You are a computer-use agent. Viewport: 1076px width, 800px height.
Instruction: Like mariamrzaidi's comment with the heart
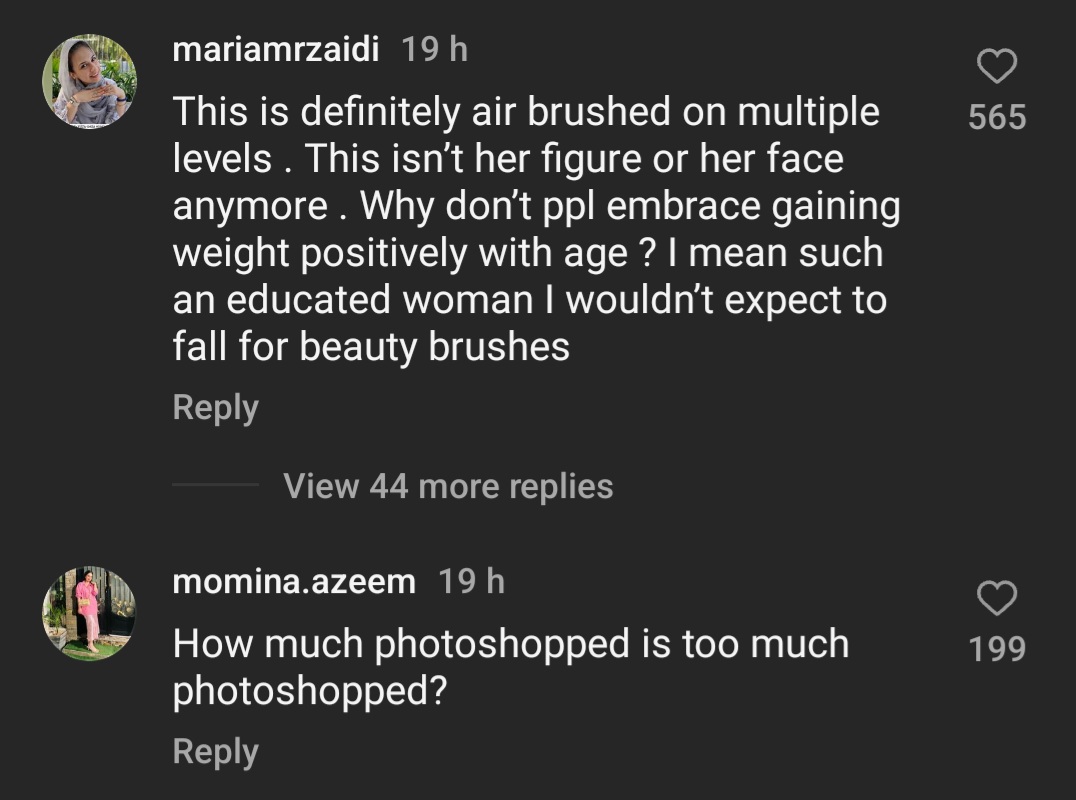tap(996, 68)
